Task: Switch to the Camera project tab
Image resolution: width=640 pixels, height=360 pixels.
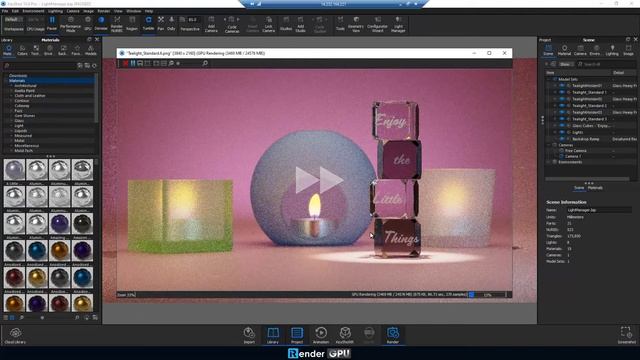Action: click(x=580, y=50)
